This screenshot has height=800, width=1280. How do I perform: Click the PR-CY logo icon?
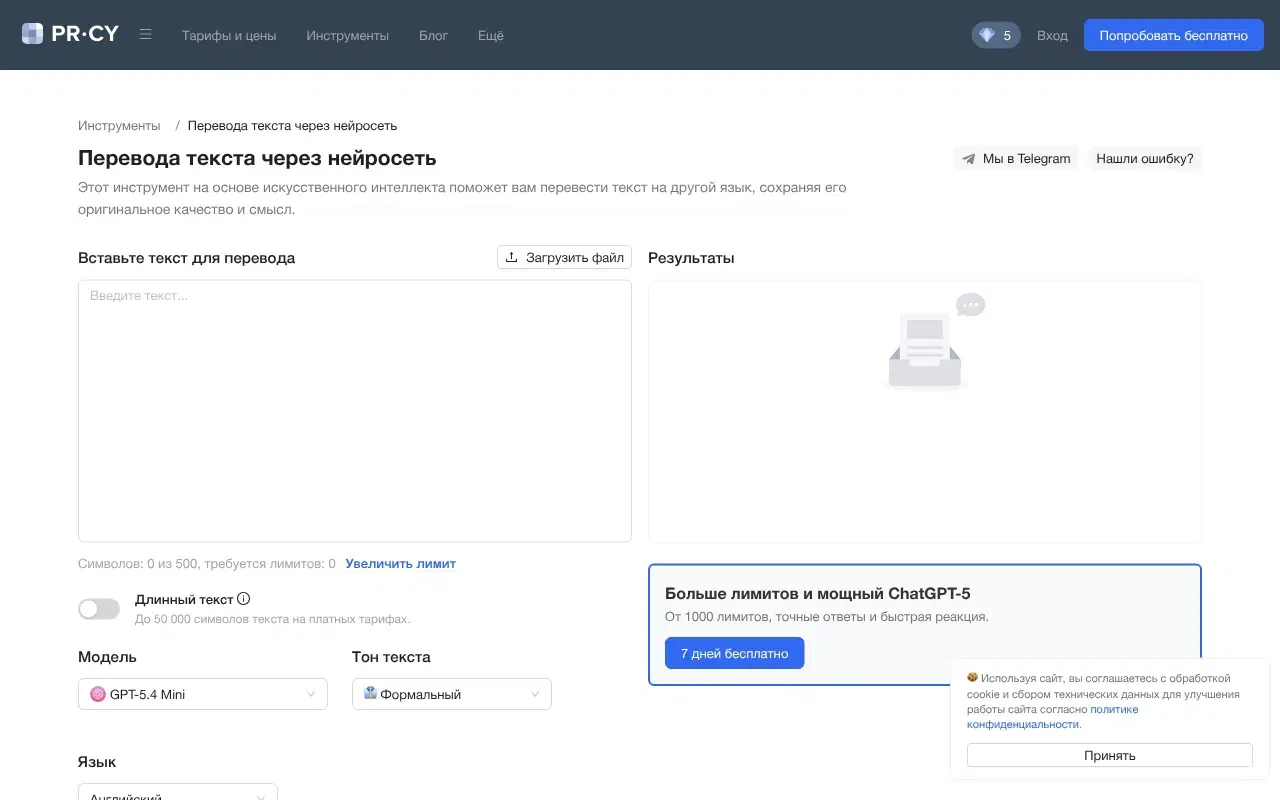pos(32,34)
